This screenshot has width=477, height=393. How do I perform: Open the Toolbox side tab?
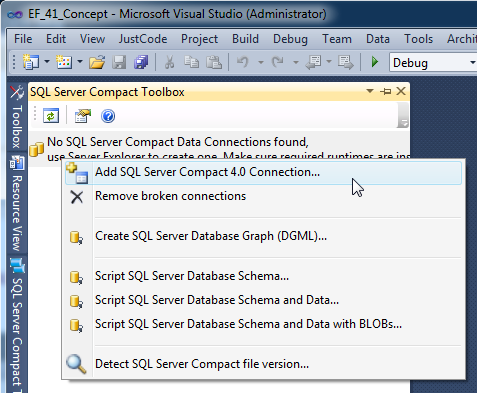point(17,117)
